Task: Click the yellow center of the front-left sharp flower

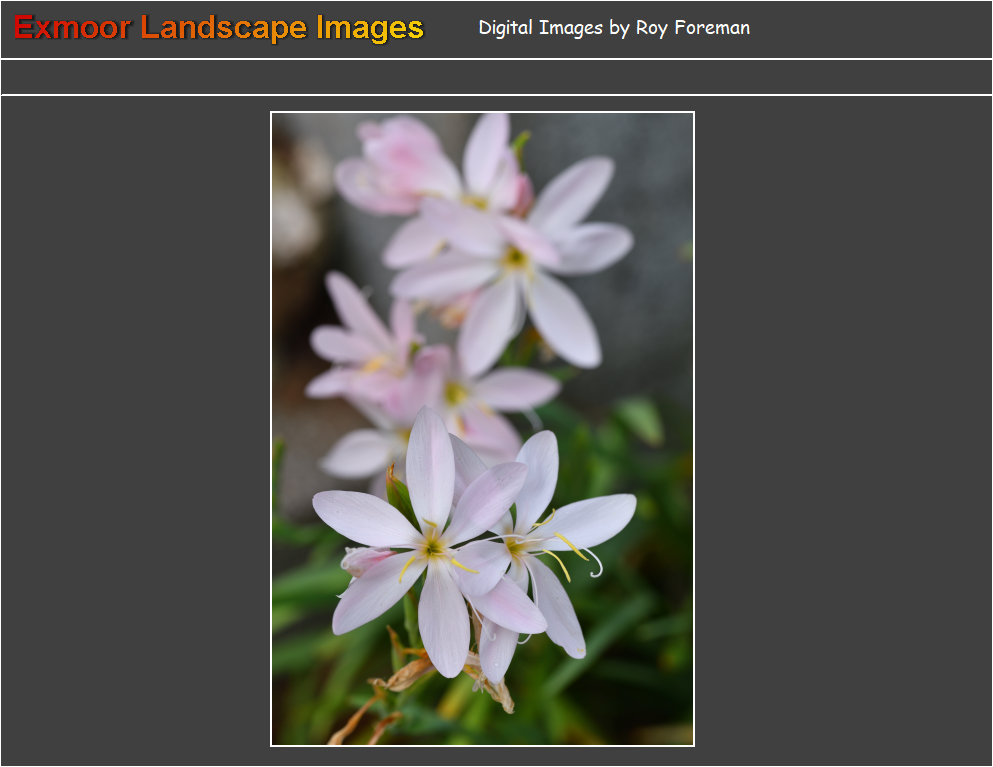Action: [x=433, y=547]
